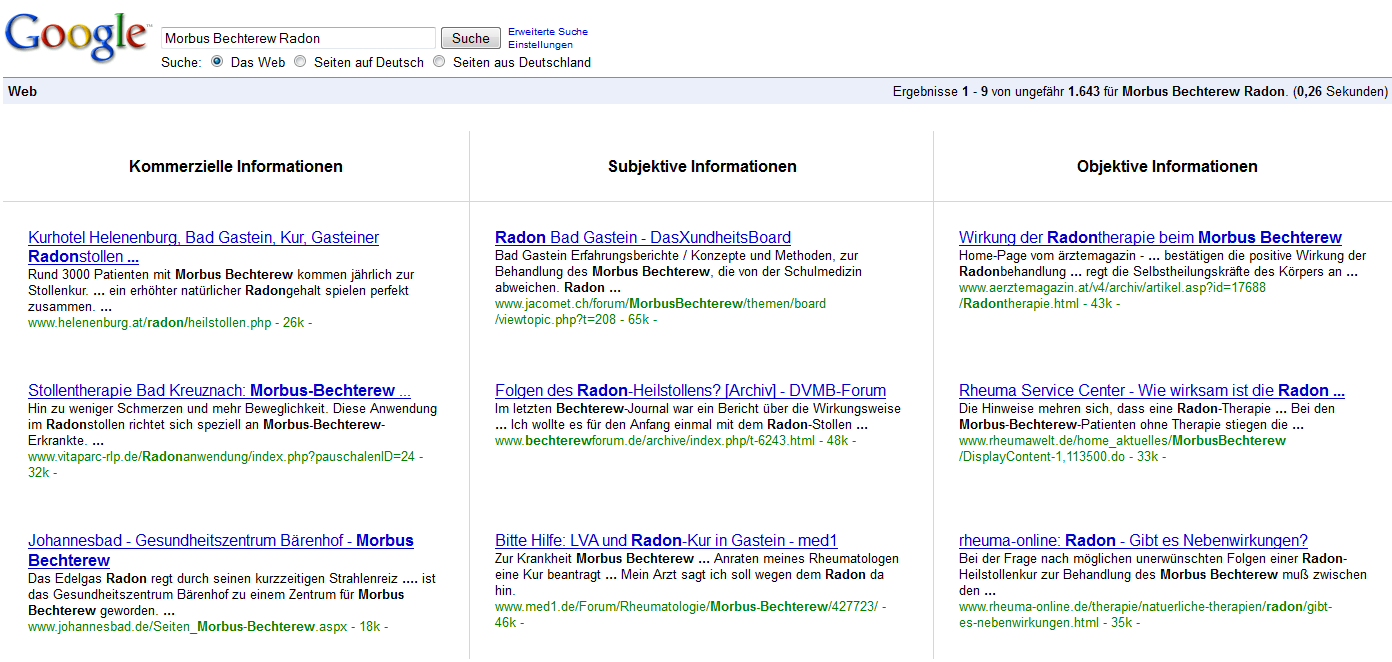Open Wirkung der Radontherapie beim Morbus Bechterew
1392x662 pixels.
point(1150,237)
